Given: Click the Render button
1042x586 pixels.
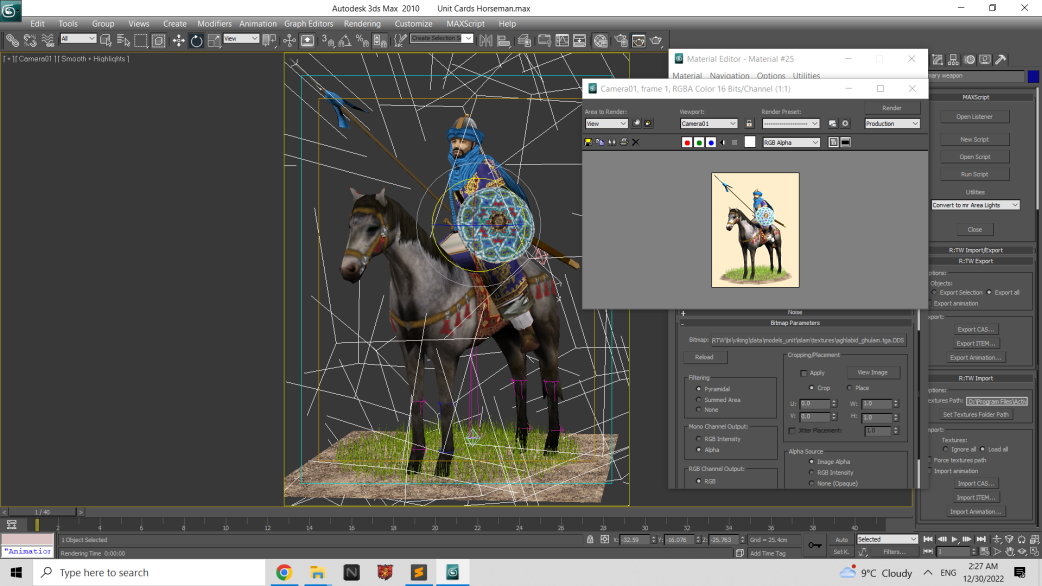Looking at the screenshot, I should tap(892, 108).
